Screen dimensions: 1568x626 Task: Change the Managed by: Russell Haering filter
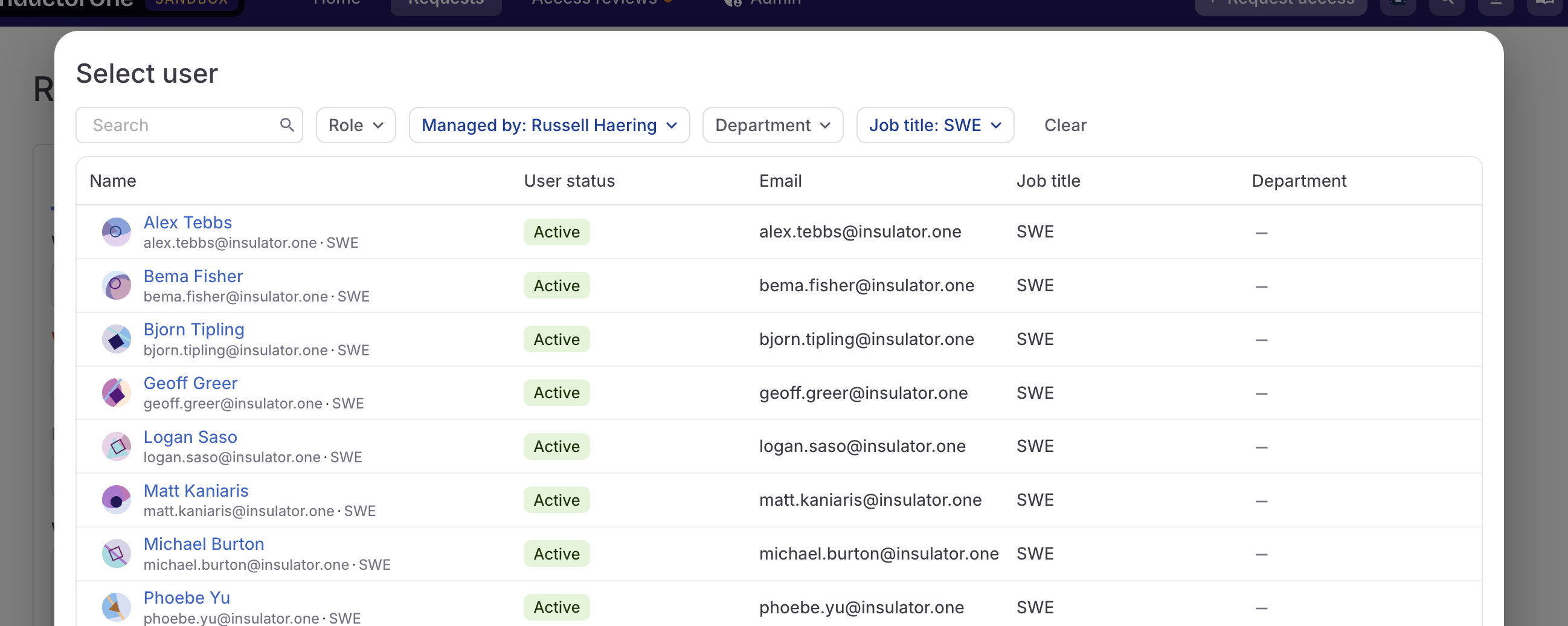point(548,125)
